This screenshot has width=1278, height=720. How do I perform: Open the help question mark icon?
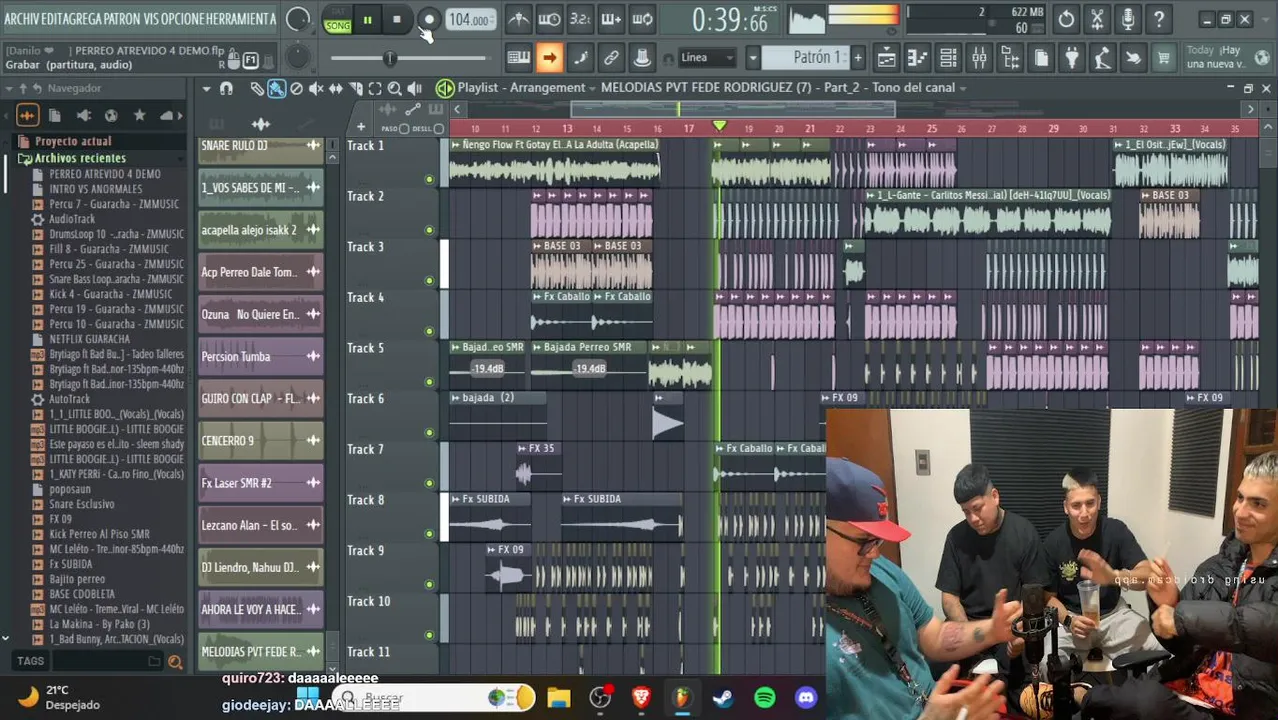[1159, 19]
